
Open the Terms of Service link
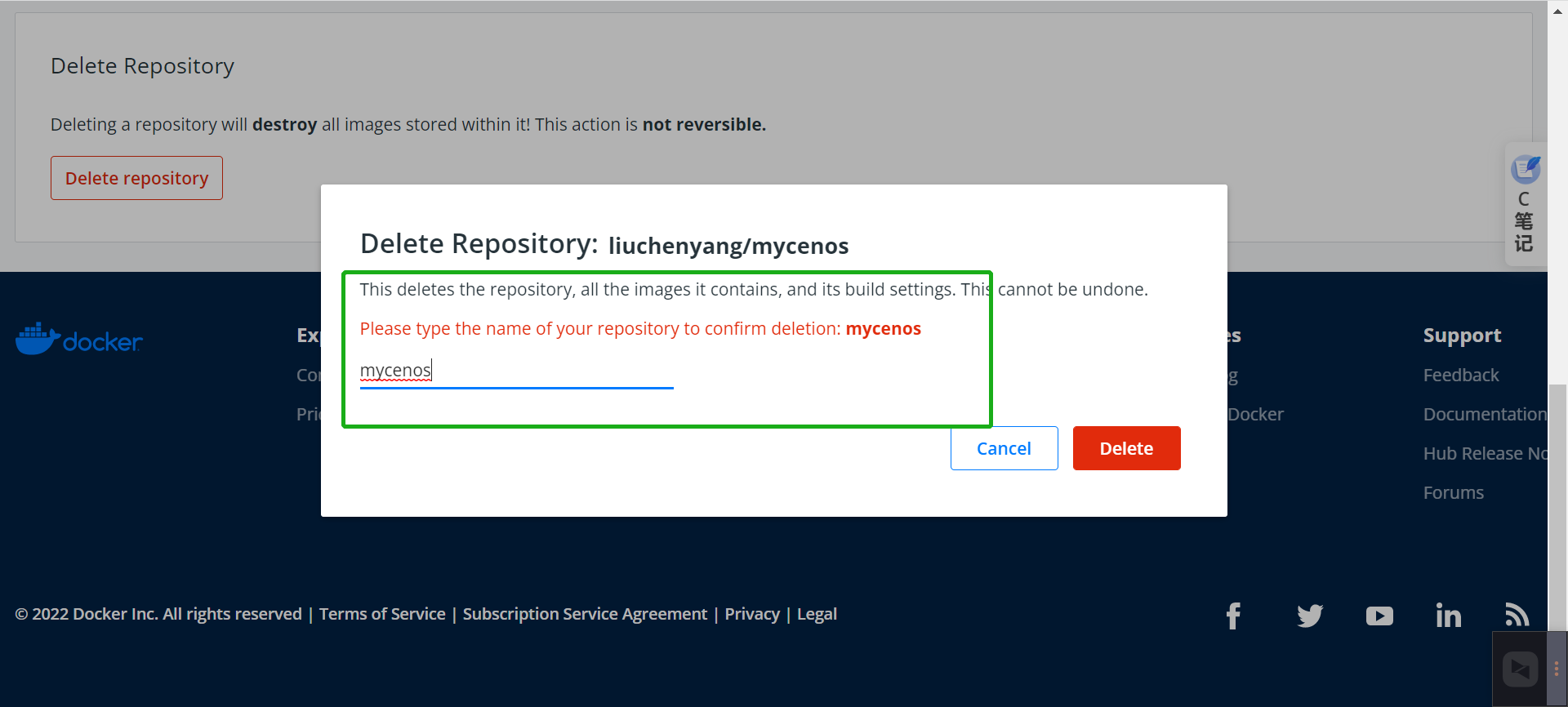[x=382, y=614]
